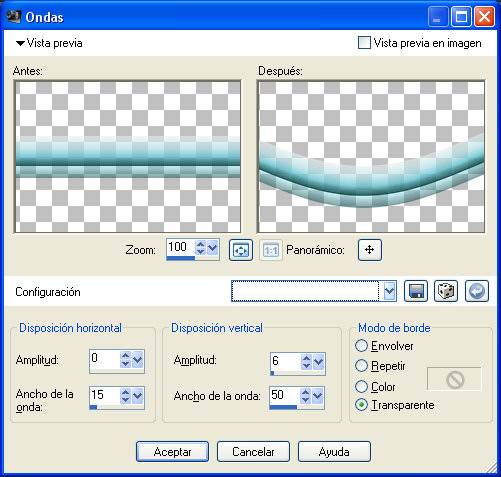Open the Configuración presets dropdown
The height and width of the screenshot is (477, 501).
389,291
